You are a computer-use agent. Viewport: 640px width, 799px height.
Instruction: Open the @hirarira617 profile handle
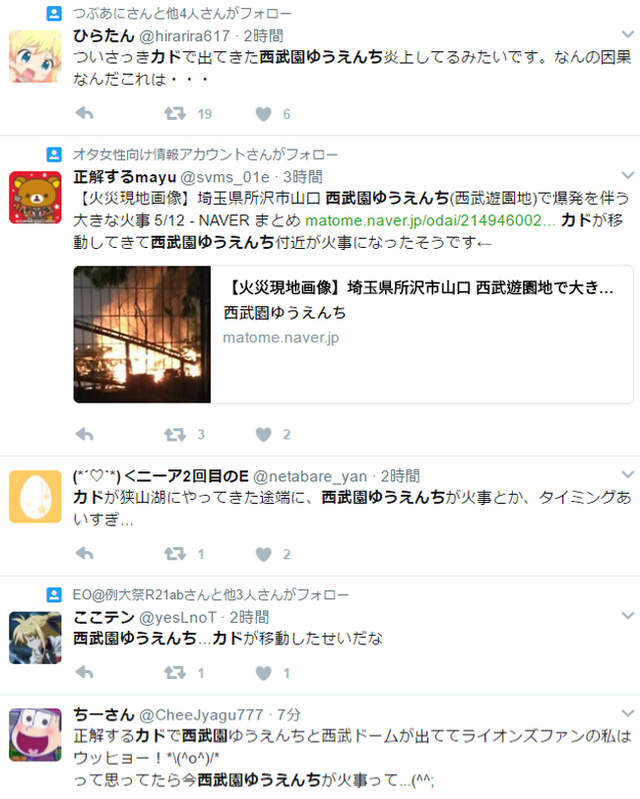tap(184, 36)
